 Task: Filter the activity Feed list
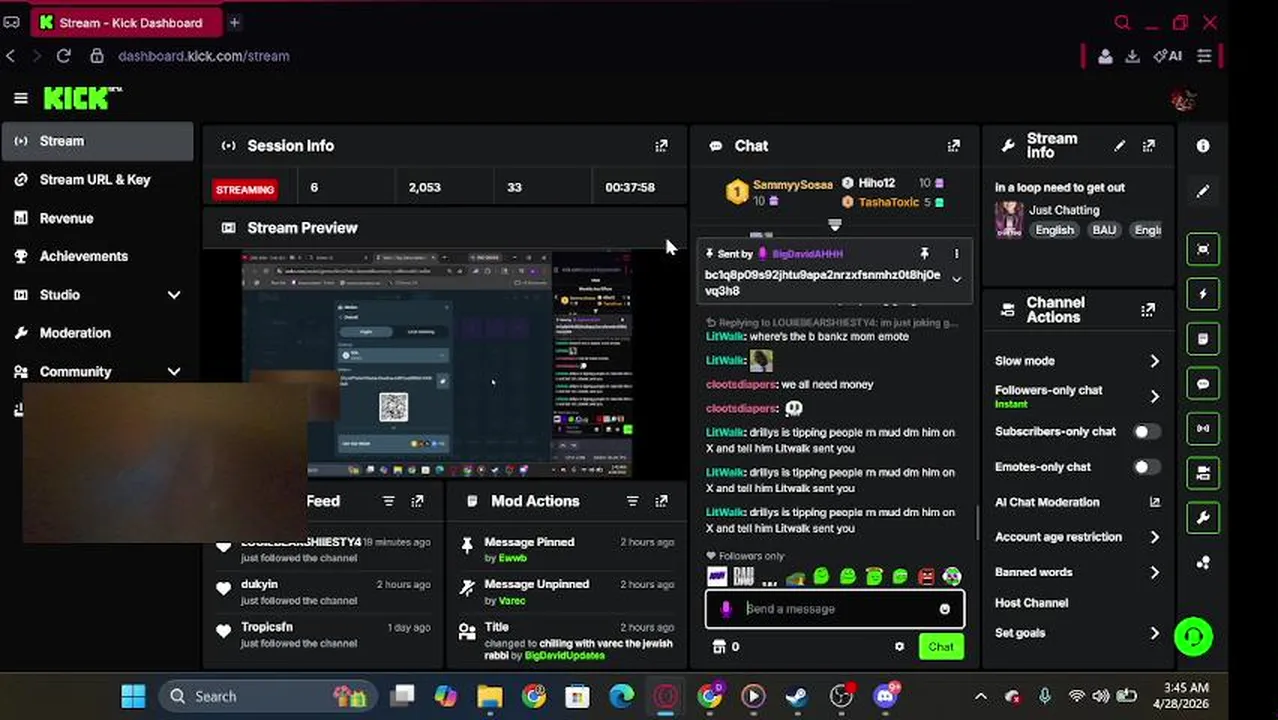point(388,501)
